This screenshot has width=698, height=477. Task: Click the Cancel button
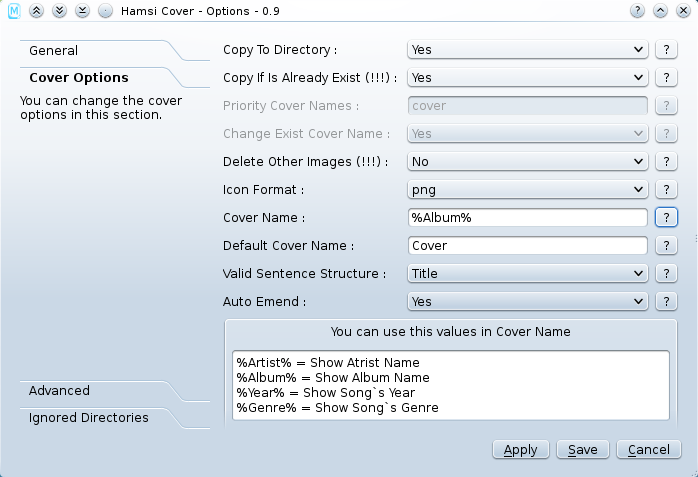coord(649,450)
